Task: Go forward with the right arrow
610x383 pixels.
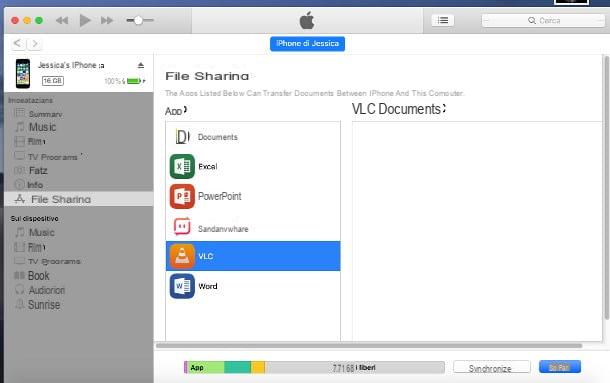Action: [34, 43]
